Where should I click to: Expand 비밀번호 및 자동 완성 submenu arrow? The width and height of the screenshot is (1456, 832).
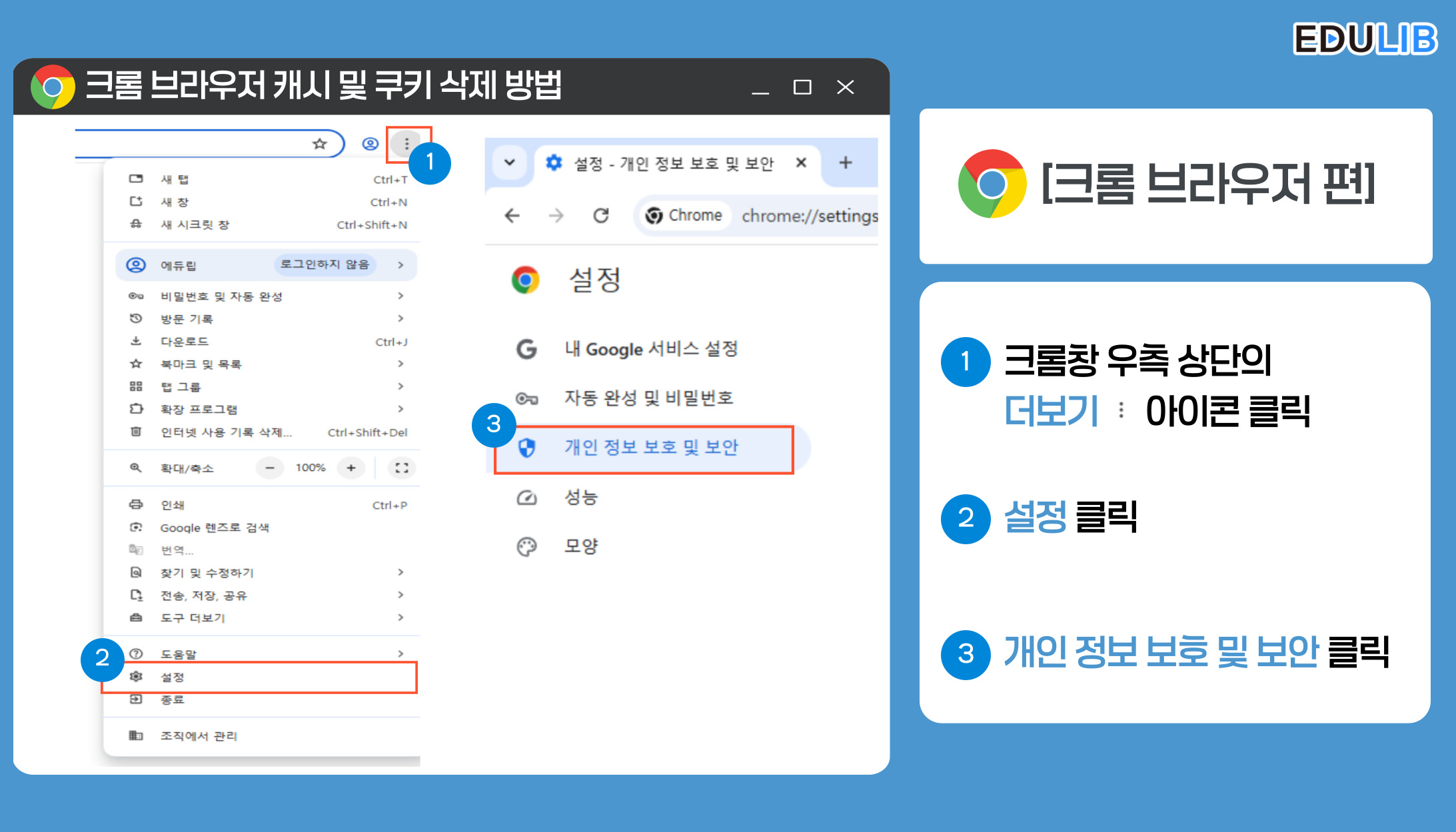click(x=400, y=296)
